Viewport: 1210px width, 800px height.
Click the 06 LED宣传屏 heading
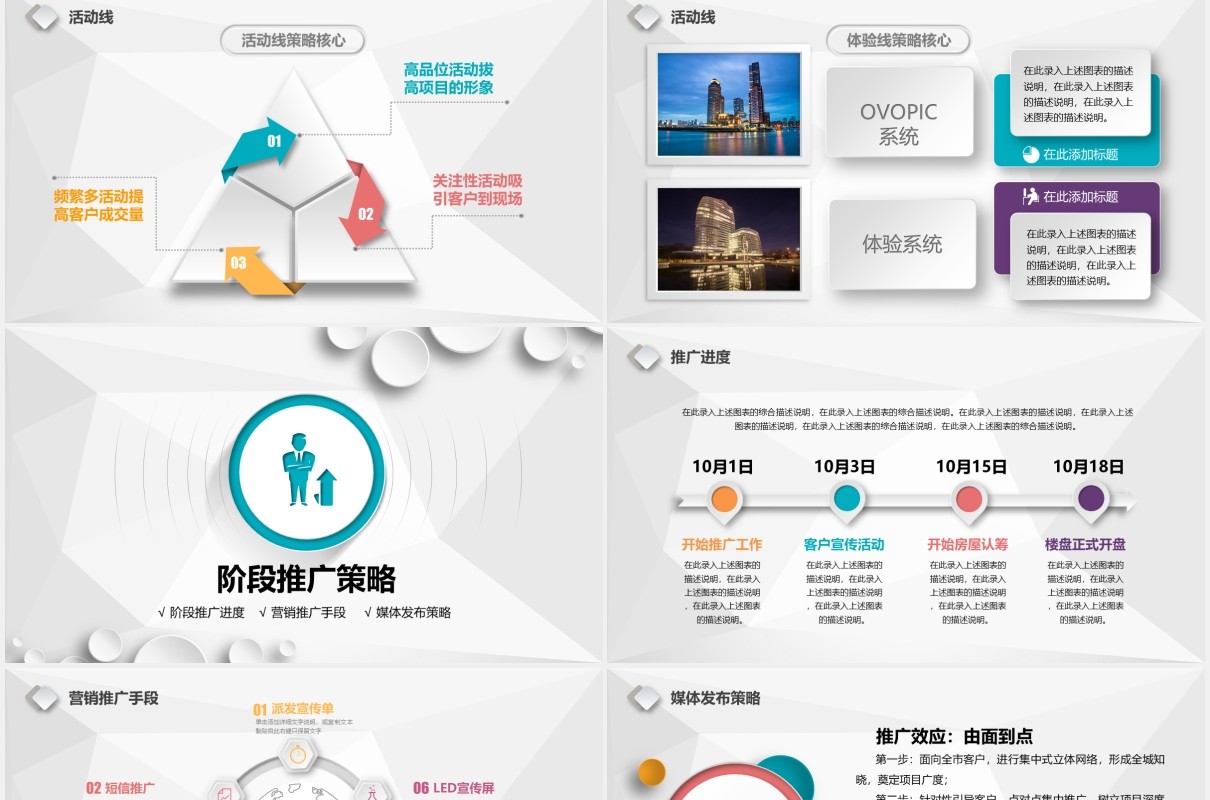[x=453, y=788]
